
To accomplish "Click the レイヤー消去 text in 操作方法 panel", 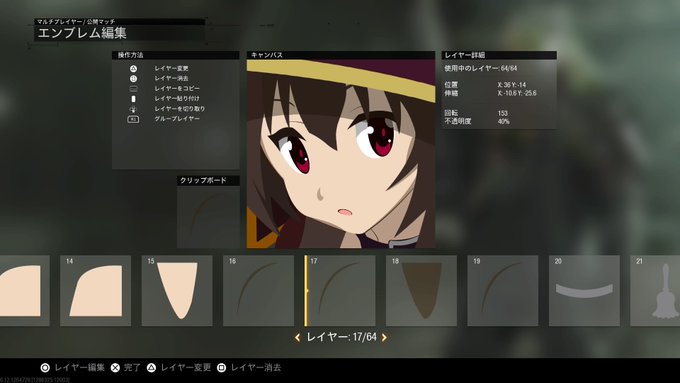I will click(171, 79).
